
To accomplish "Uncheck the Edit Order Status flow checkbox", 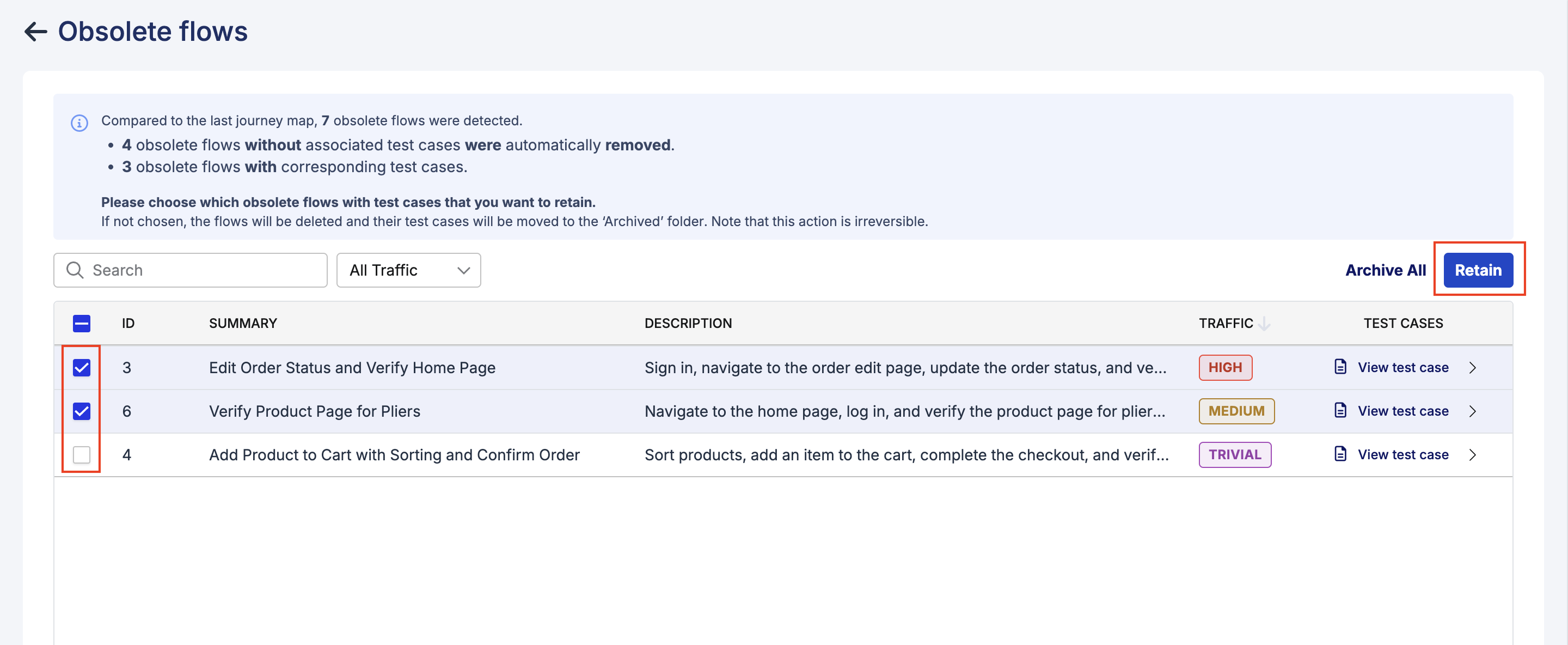I will pos(82,367).
